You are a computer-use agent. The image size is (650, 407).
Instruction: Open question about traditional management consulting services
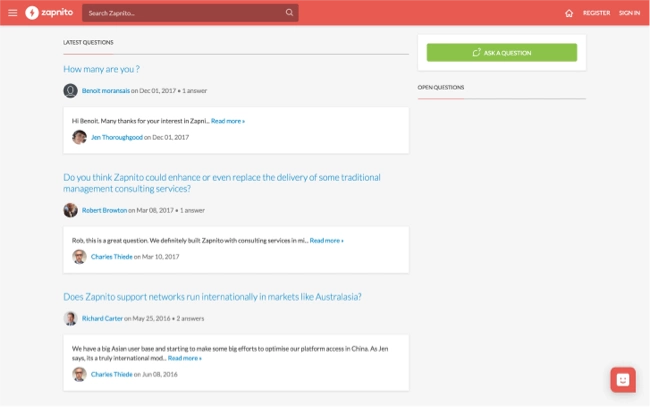point(222,183)
